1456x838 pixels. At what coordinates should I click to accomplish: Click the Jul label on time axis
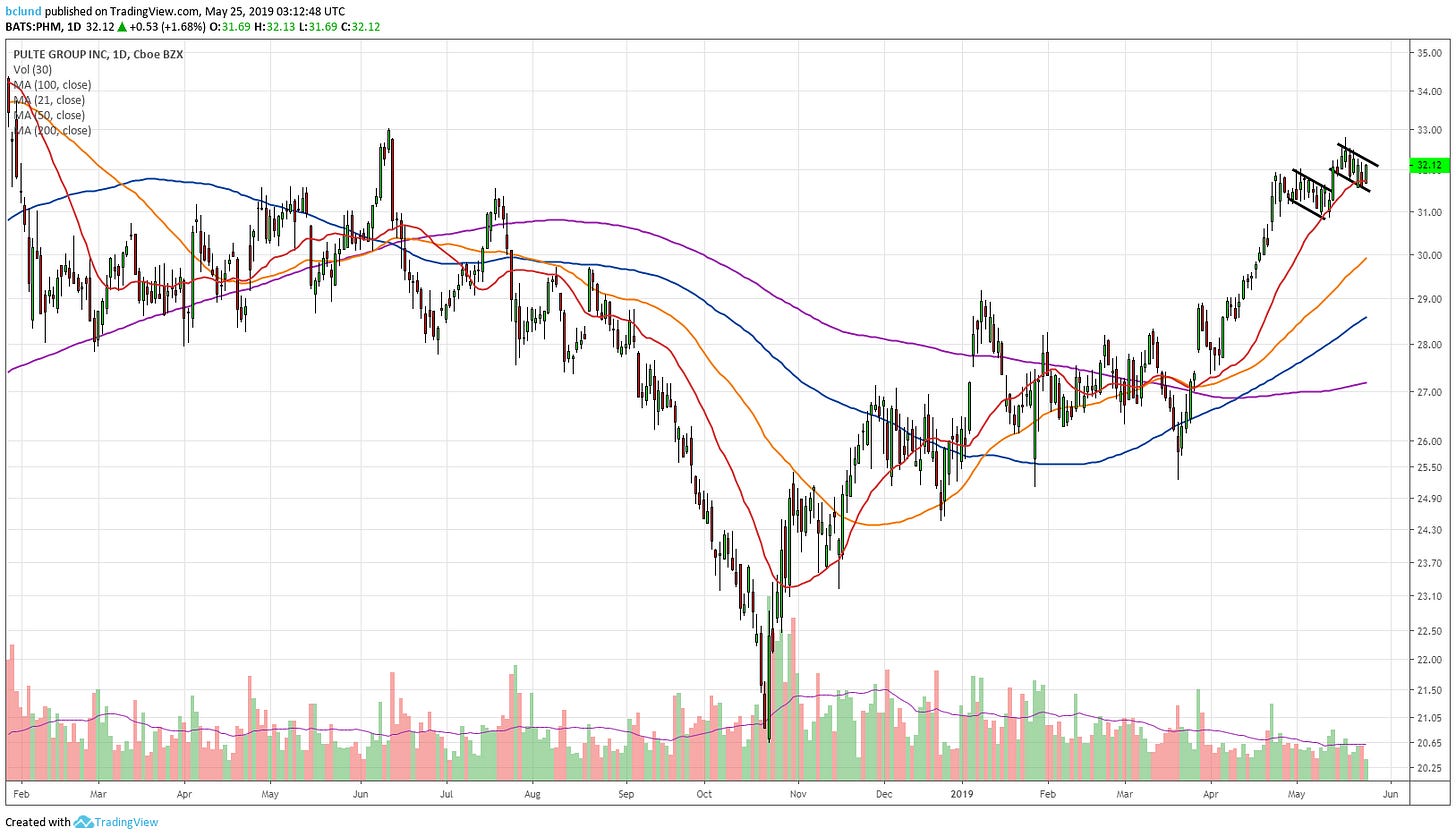pyautogui.click(x=447, y=792)
